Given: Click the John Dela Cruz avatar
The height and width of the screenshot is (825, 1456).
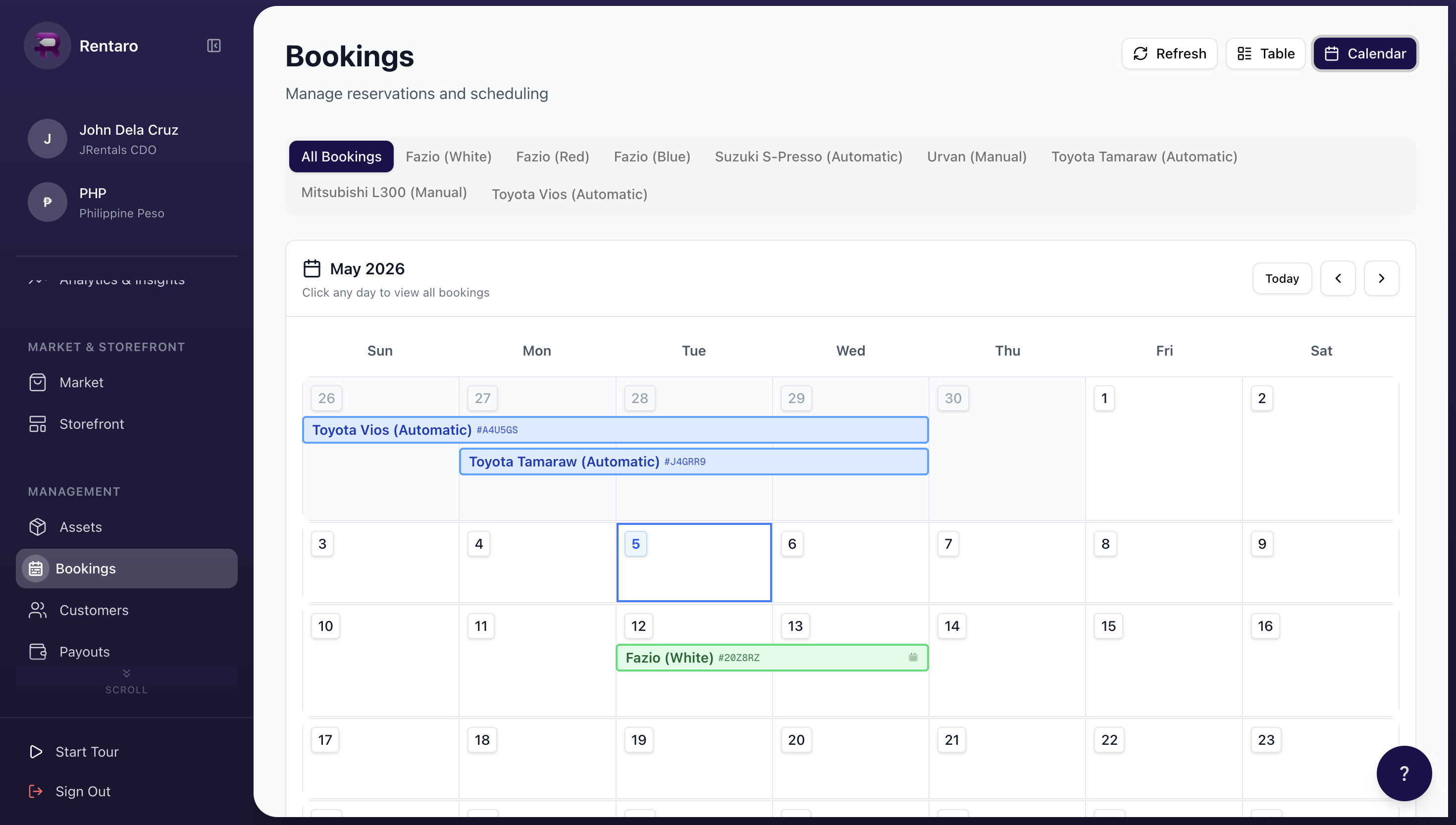Looking at the screenshot, I should [48, 139].
